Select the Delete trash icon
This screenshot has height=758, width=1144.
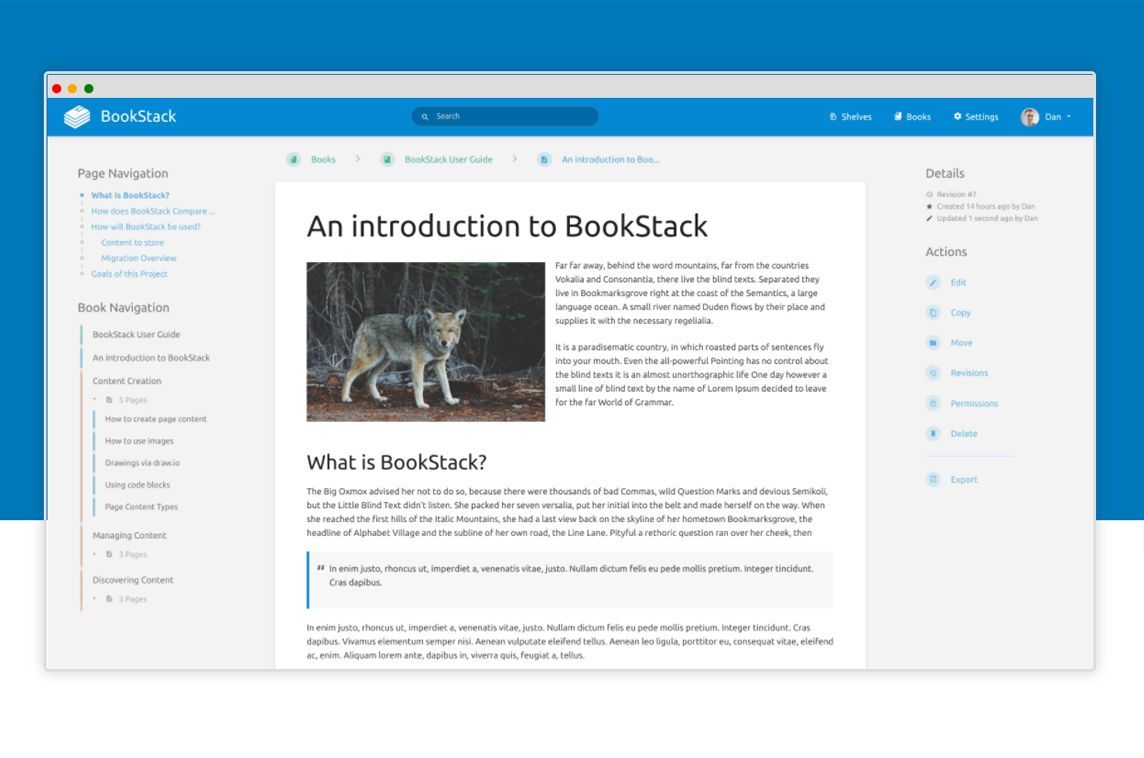pos(933,433)
